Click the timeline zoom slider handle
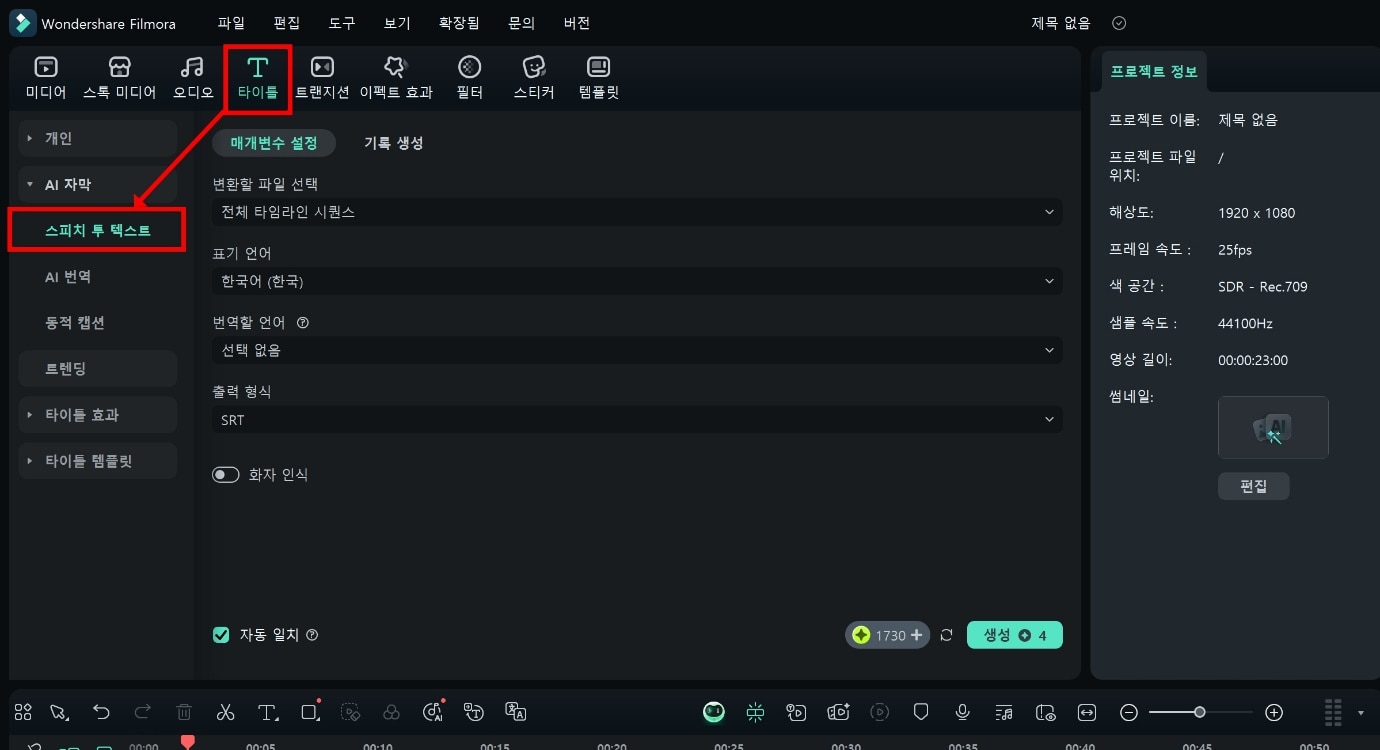 pyautogui.click(x=1199, y=712)
